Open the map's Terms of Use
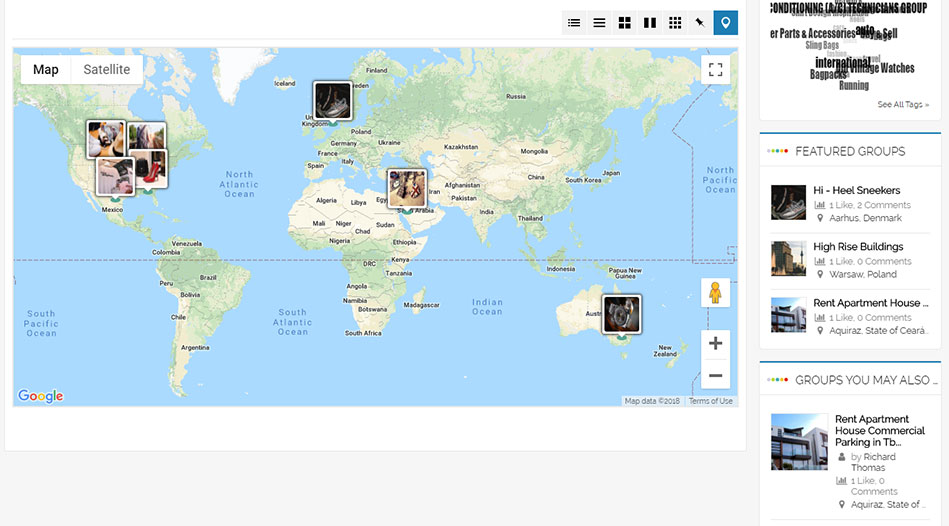This screenshot has height=526, width=949. point(710,401)
